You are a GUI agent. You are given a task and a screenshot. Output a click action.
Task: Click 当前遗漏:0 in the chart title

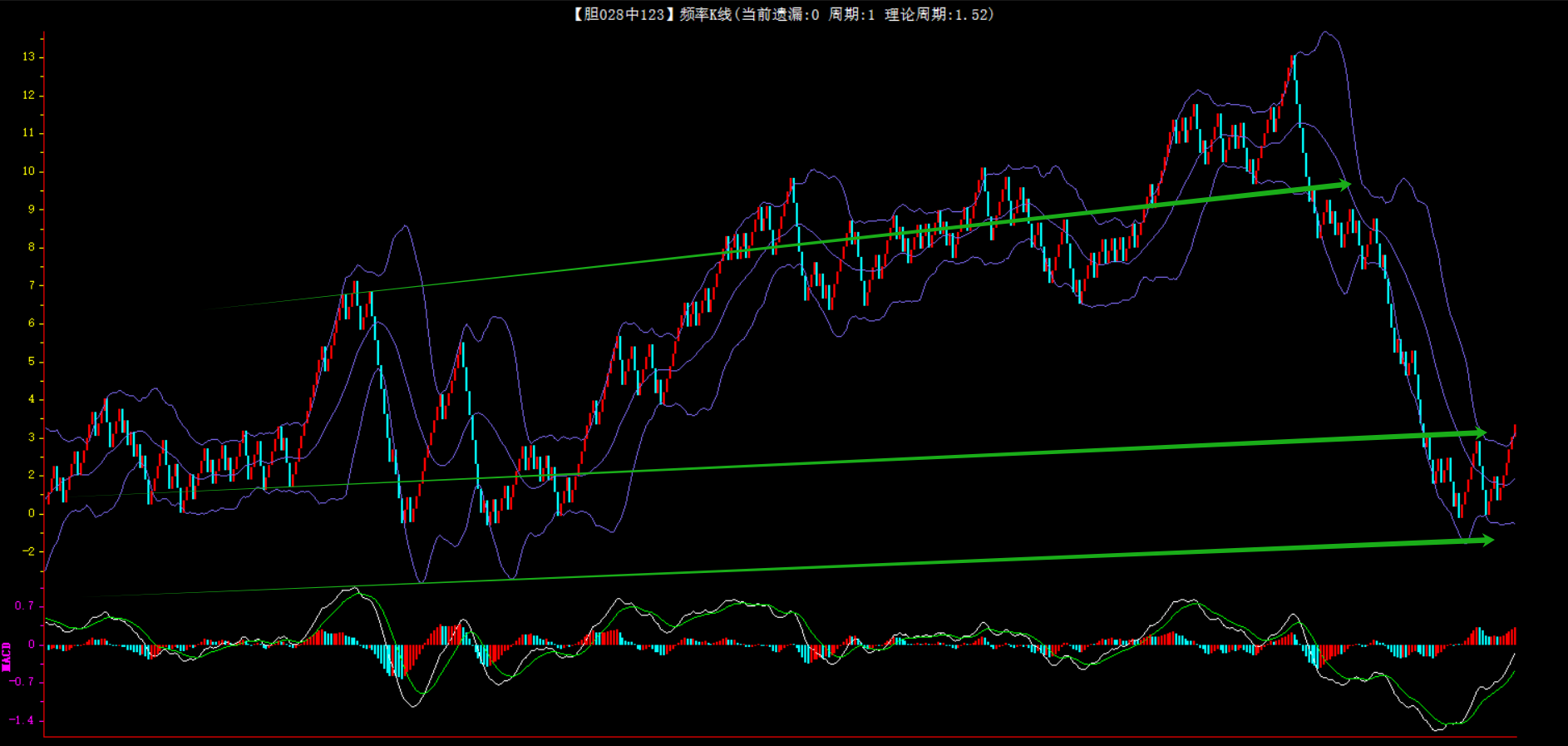click(780, 14)
